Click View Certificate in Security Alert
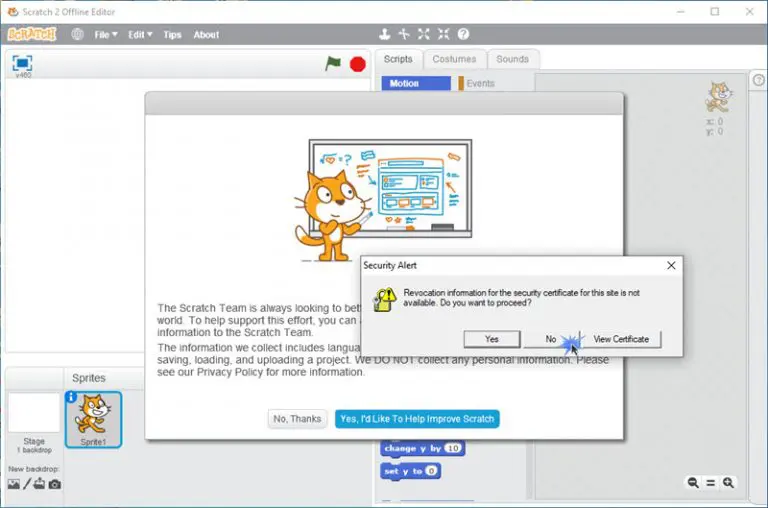The image size is (768, 508). point(621,339)
